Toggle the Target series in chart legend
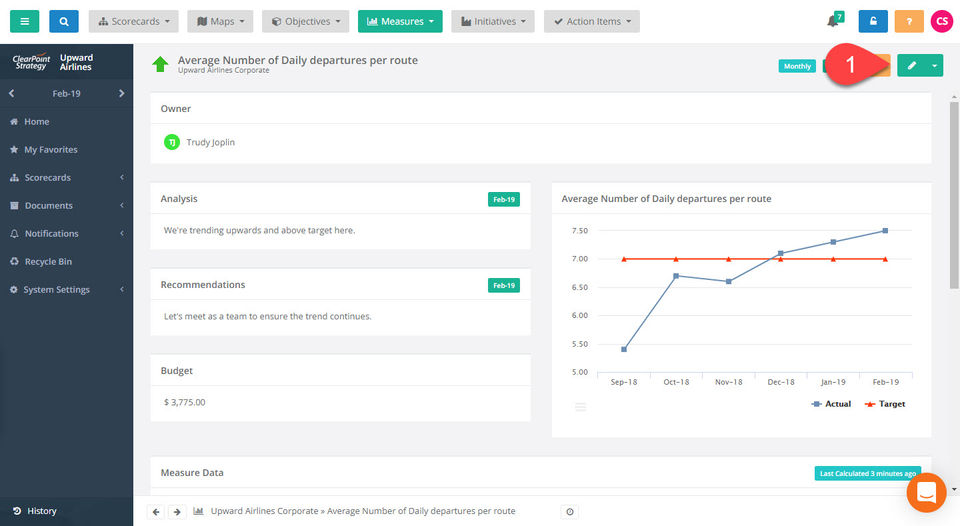Viewport: 960px width, 526px height. pos(885,404)
